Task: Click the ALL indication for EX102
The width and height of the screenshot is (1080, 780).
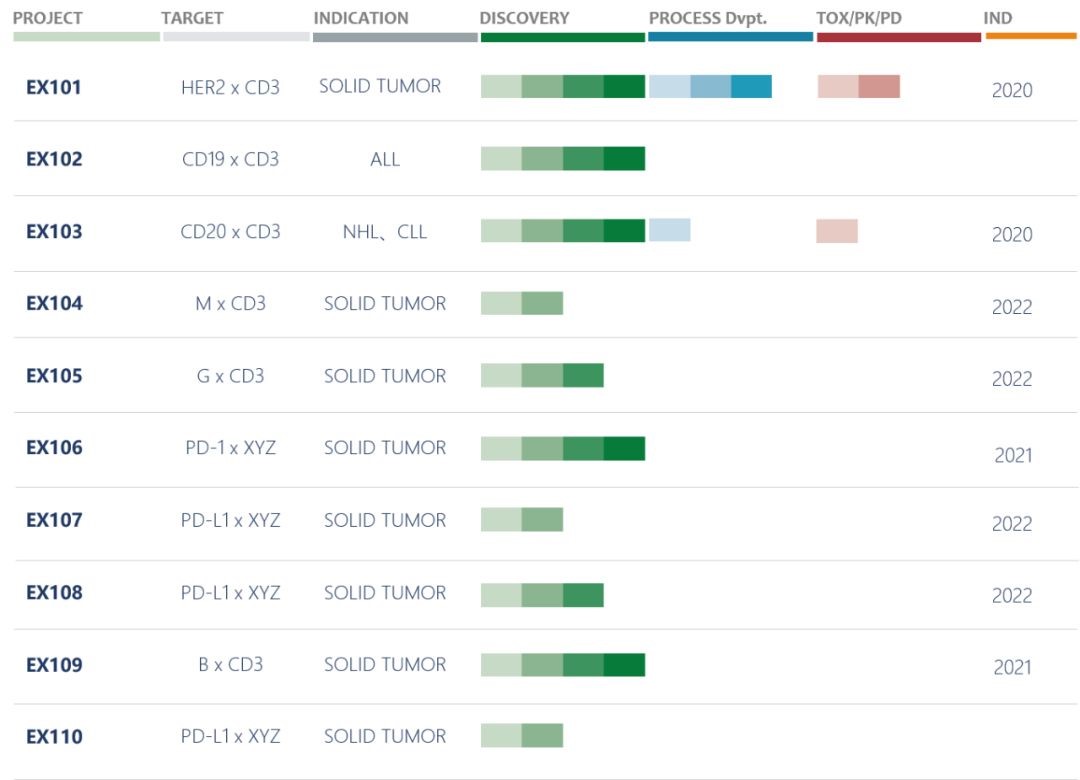Action: pos(385,159)
